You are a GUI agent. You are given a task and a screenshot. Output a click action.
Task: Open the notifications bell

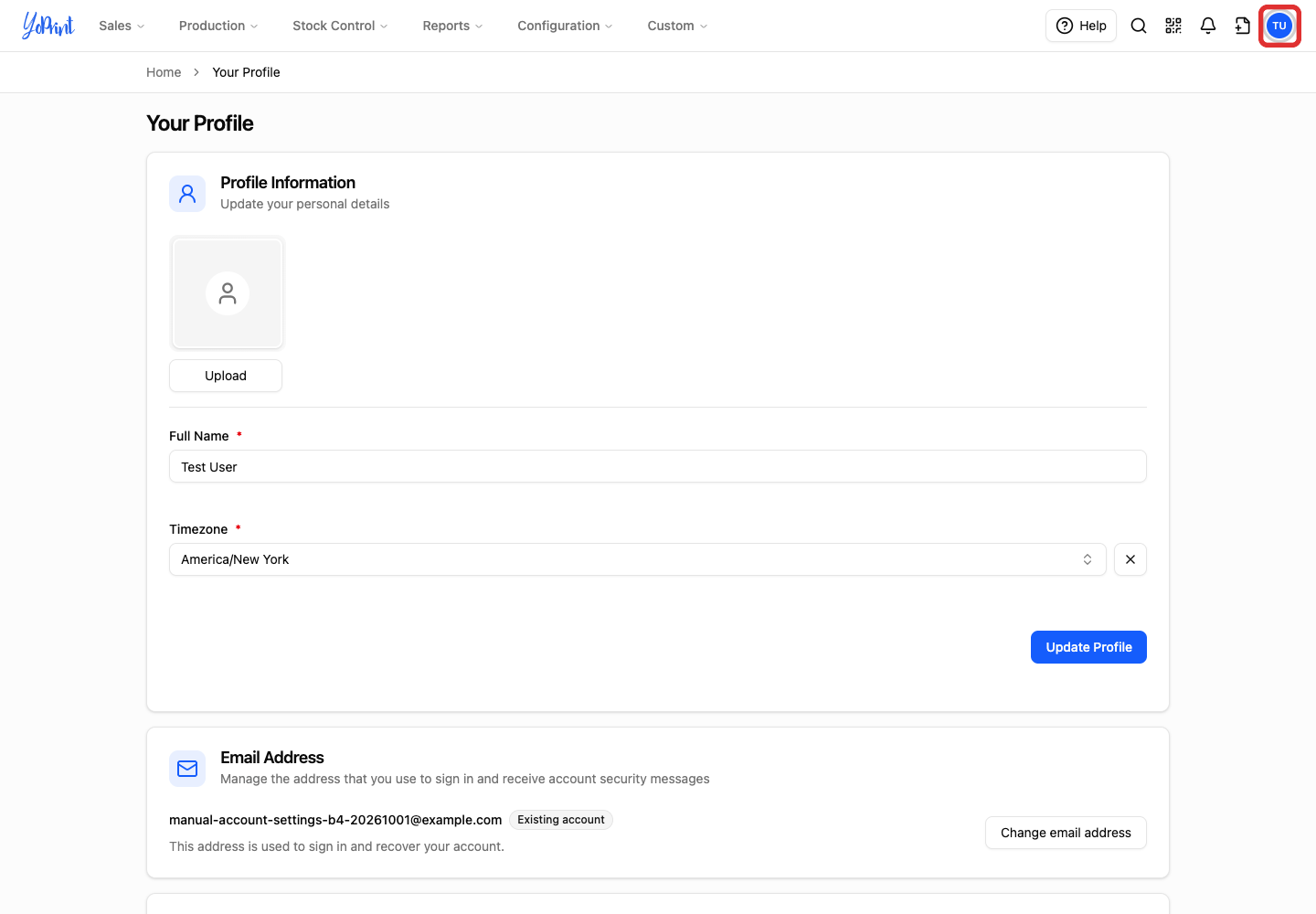click(x=1208, y=26)
